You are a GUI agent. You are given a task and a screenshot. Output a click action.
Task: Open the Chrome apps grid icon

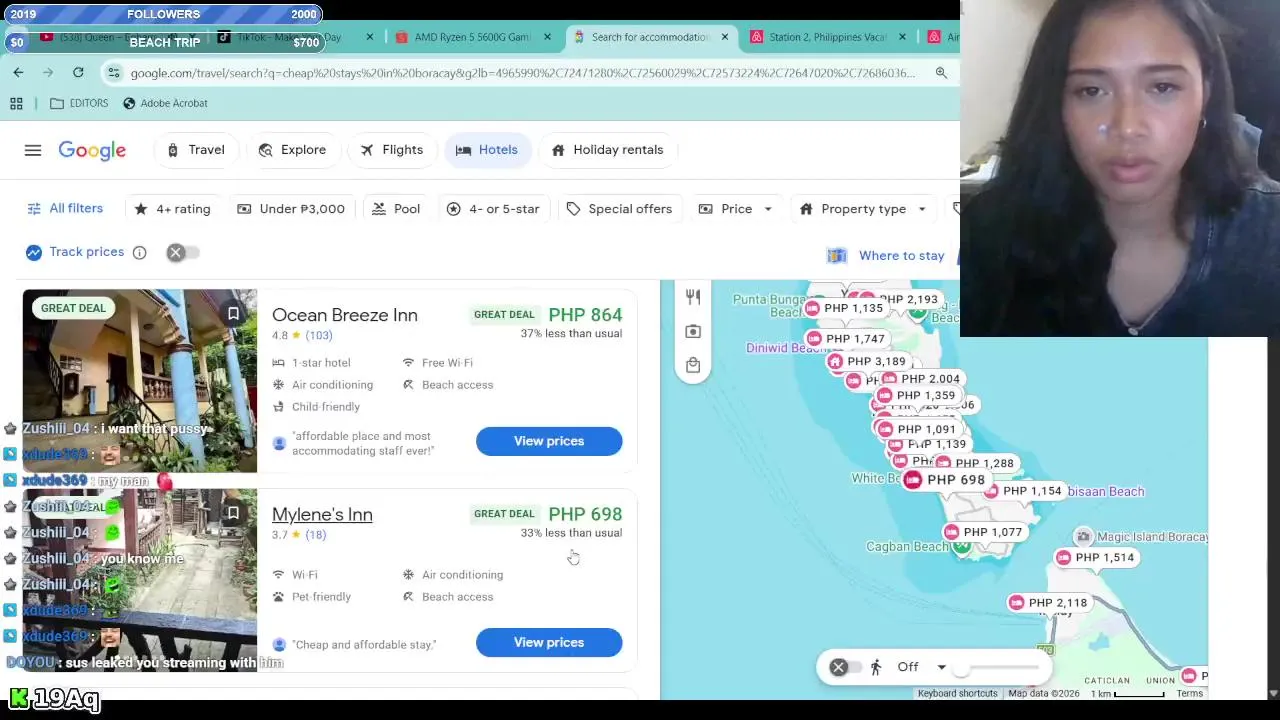pos(16,103)
